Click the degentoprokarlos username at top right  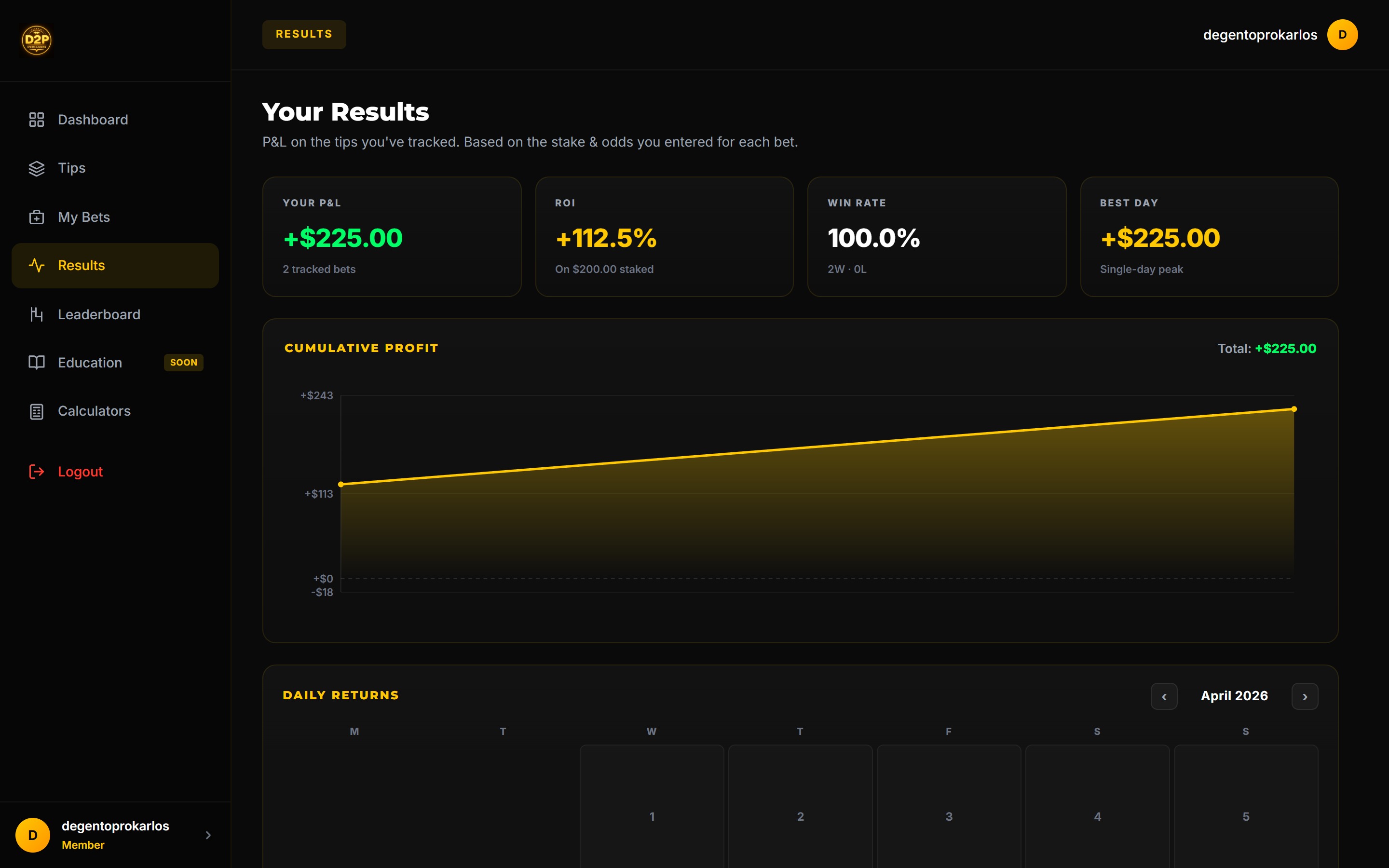(1259, 34)
